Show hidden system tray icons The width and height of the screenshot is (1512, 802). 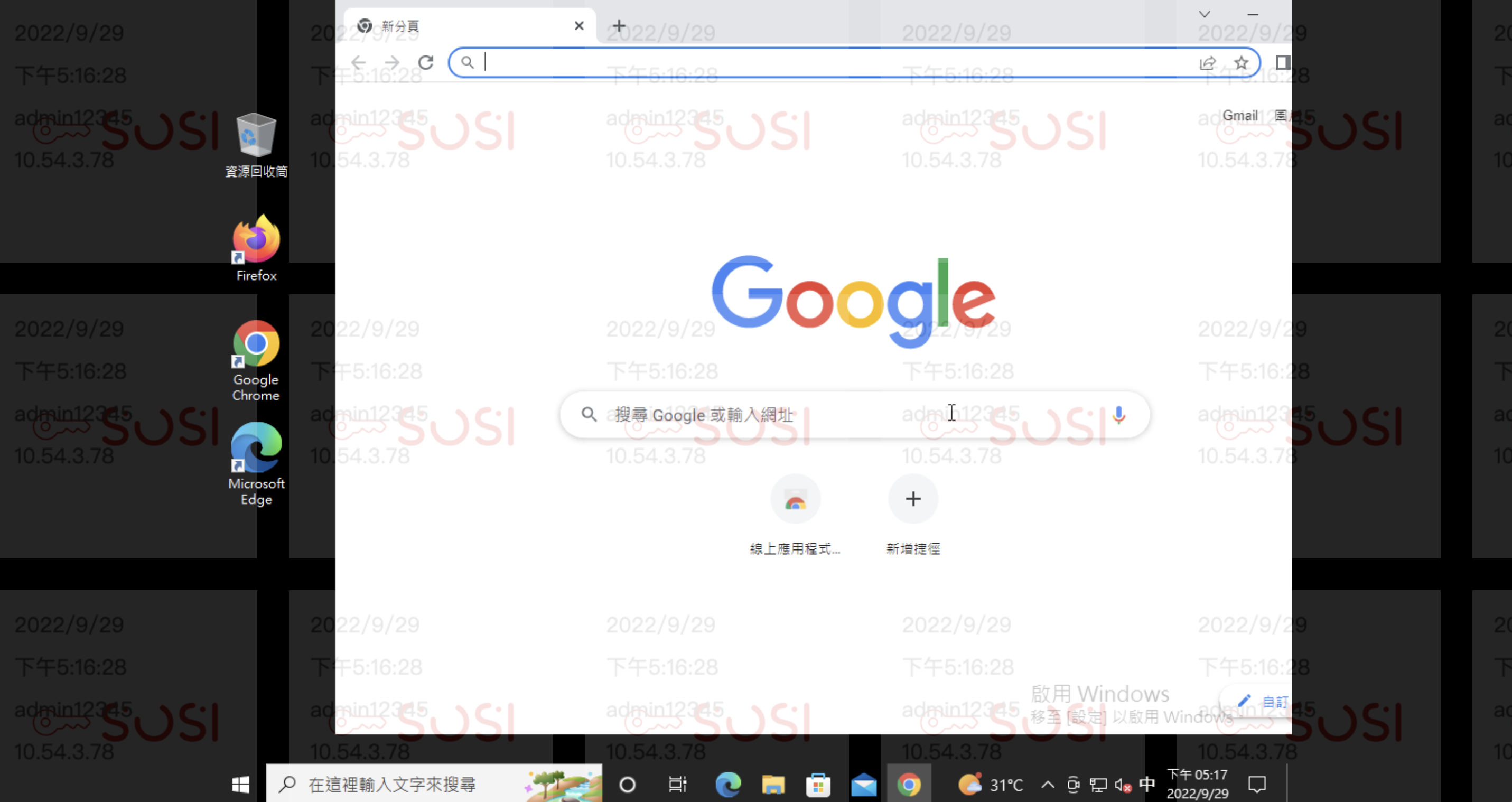(x=1048, y=785)
